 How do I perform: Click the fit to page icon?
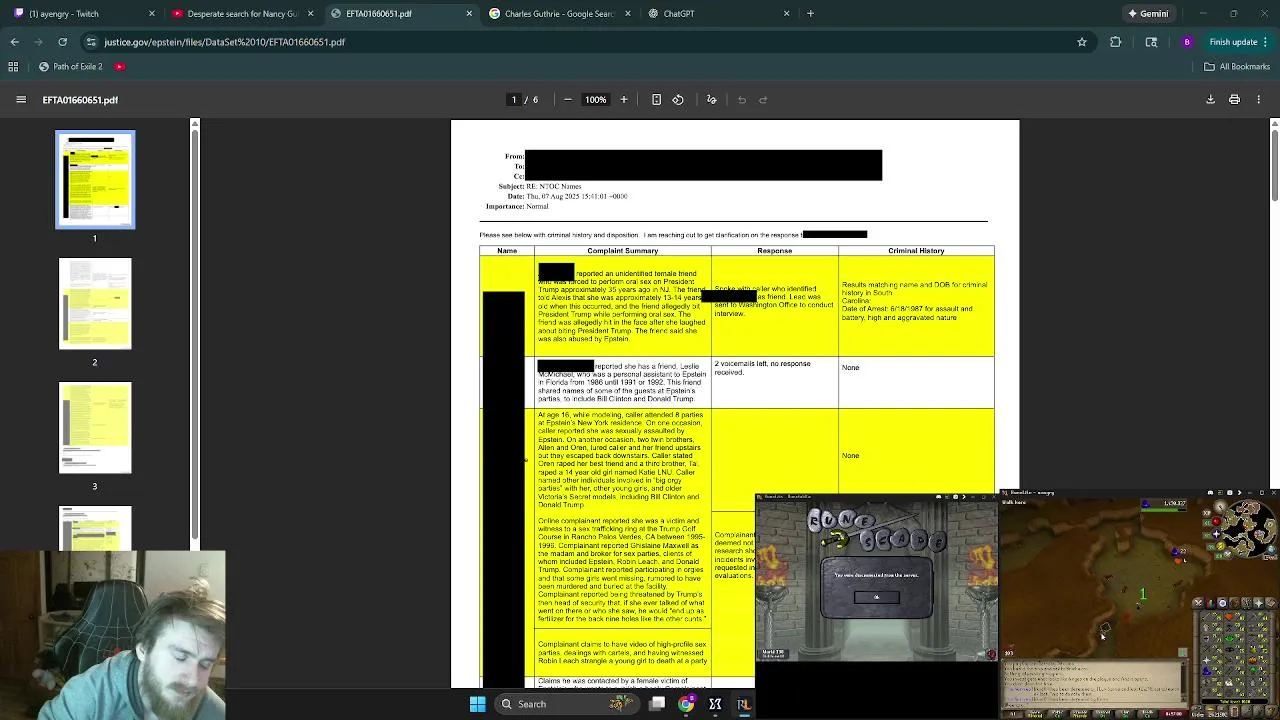[656, 100]
